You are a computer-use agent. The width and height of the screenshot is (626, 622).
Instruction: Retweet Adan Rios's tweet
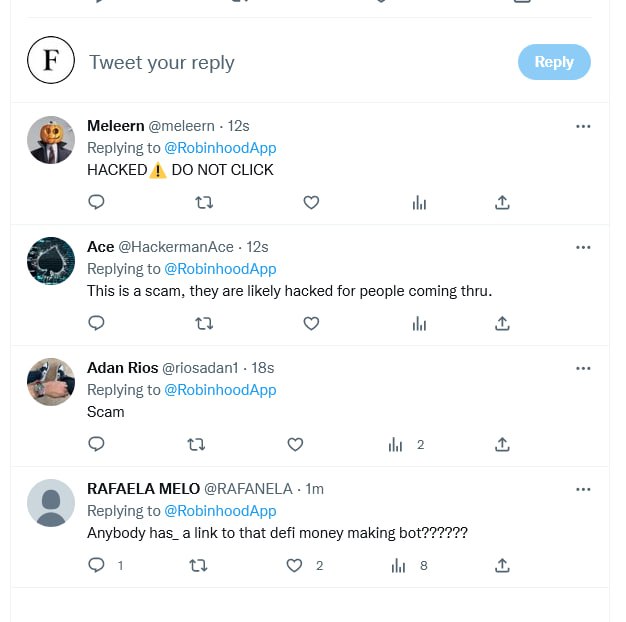click(x=197, y=444)
